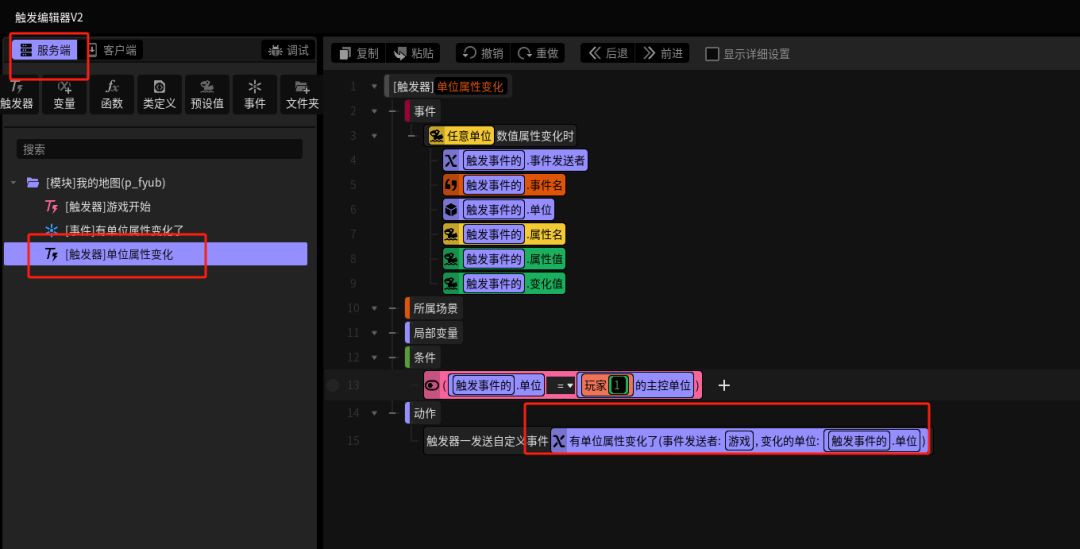This screenshot has width=1080, height=549.
Task: Create new 文件夹 (folder) via toolbar icon
Action: pyautogui.click(x=301, y=94)
